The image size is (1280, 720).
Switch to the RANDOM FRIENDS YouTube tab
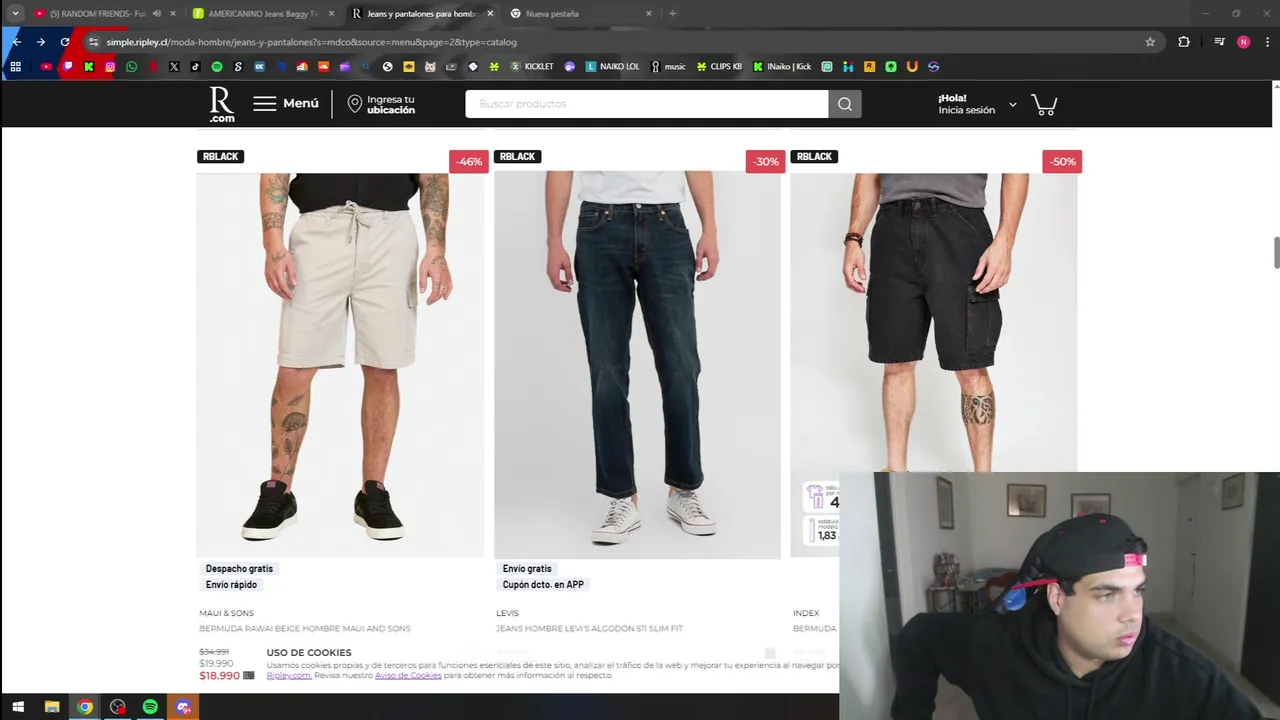click(103, 14)
